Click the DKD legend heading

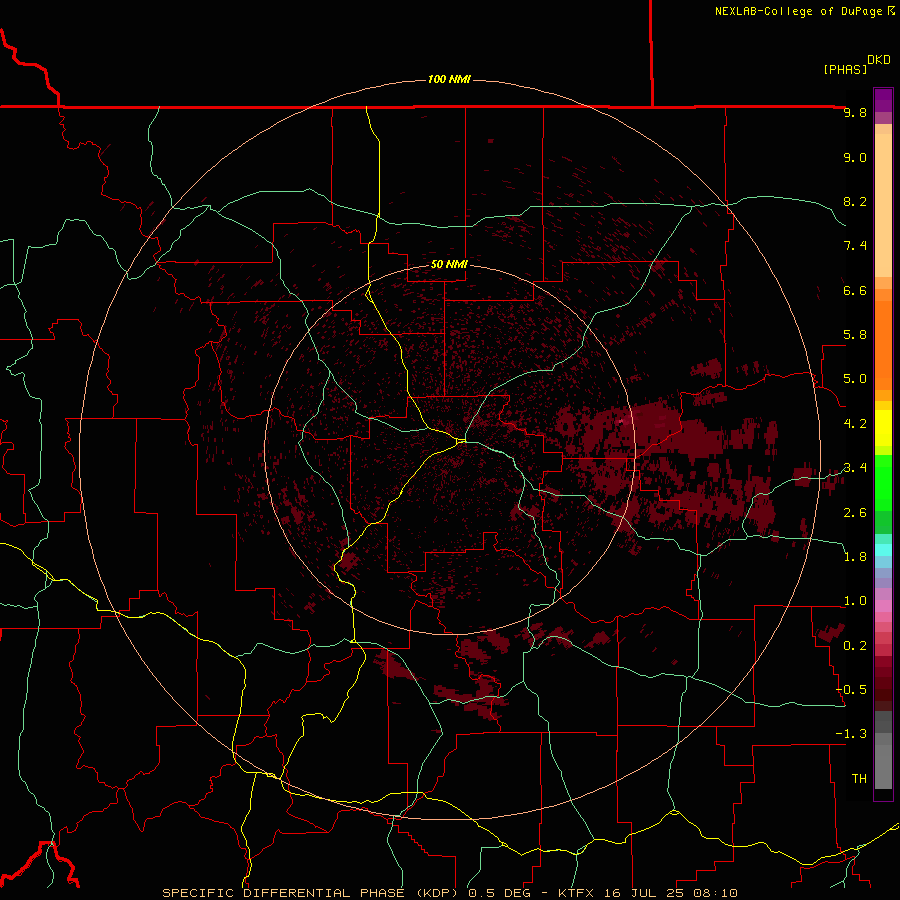[879, 60]
